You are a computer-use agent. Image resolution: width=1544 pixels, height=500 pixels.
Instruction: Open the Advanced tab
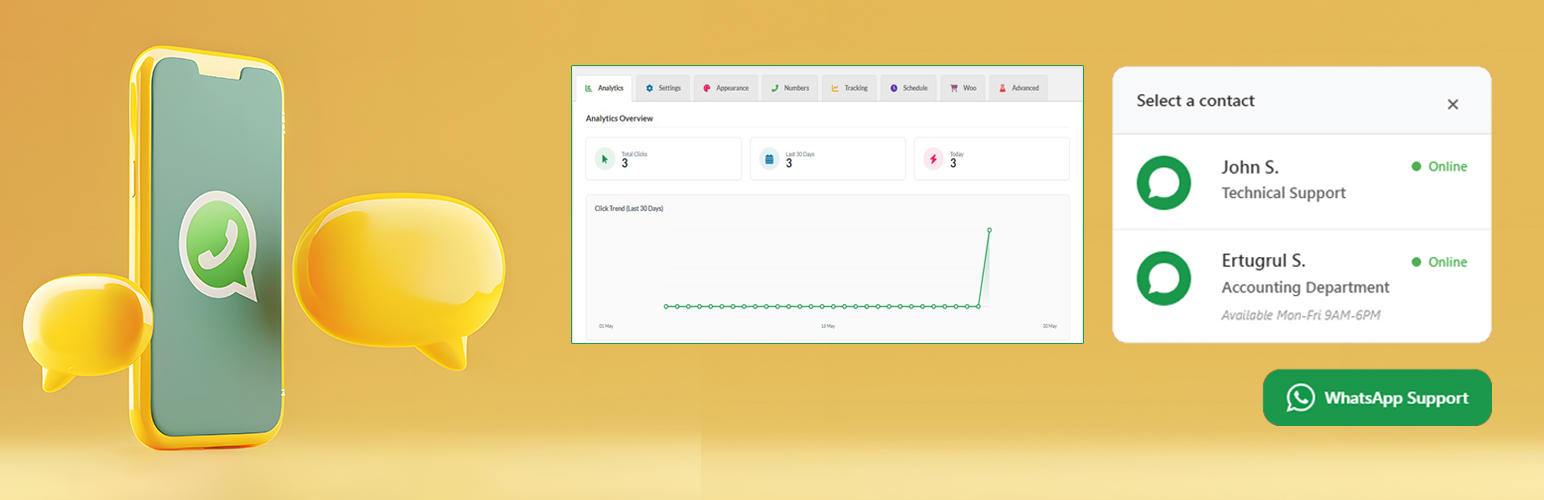[1019, 88]
